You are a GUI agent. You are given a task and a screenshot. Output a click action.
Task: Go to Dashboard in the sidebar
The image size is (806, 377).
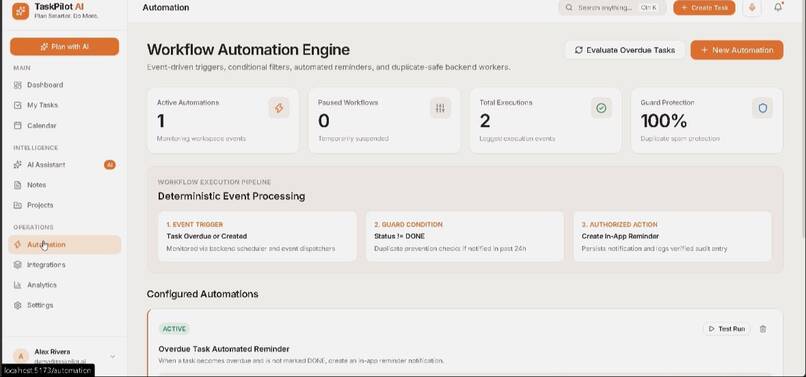64,85
